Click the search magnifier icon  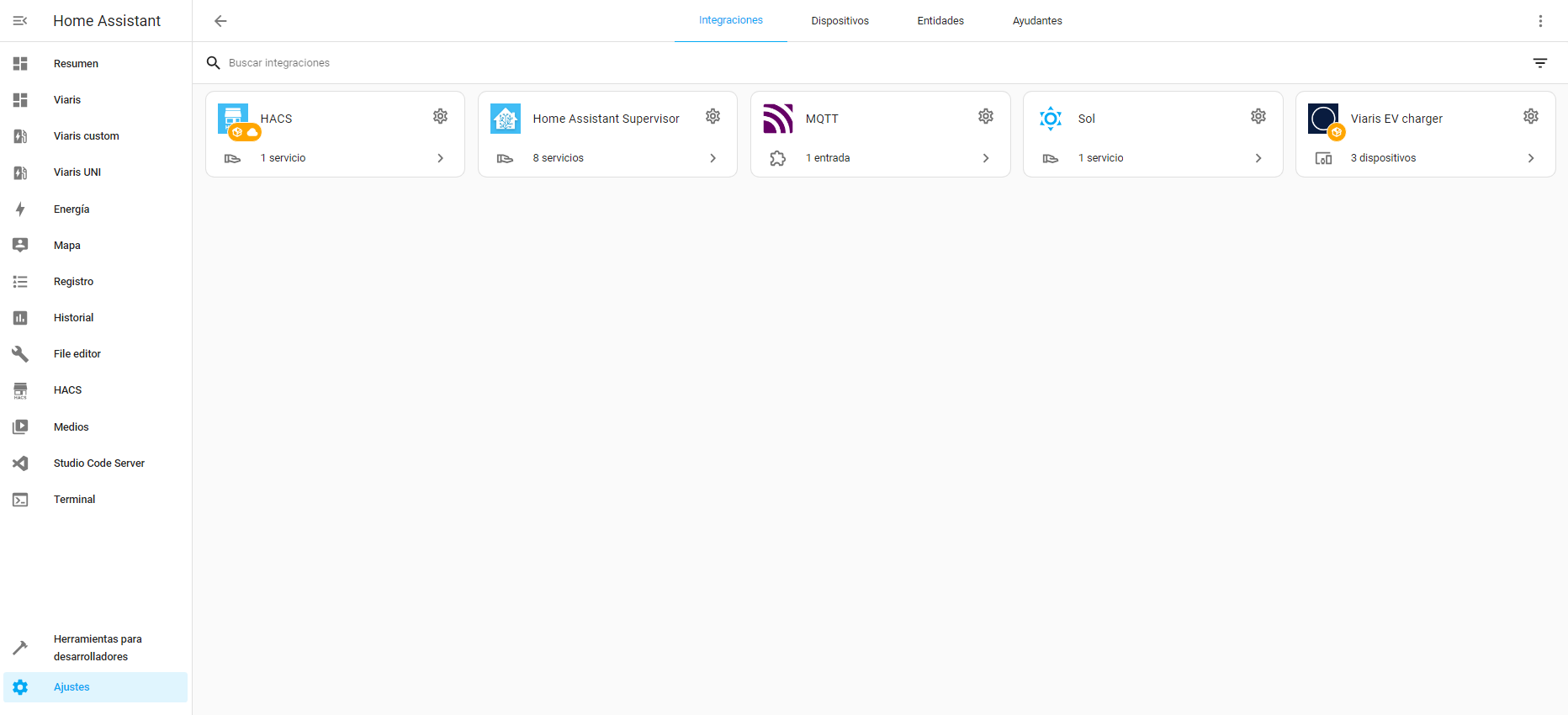pyautogui.click(x=214, y=63)
